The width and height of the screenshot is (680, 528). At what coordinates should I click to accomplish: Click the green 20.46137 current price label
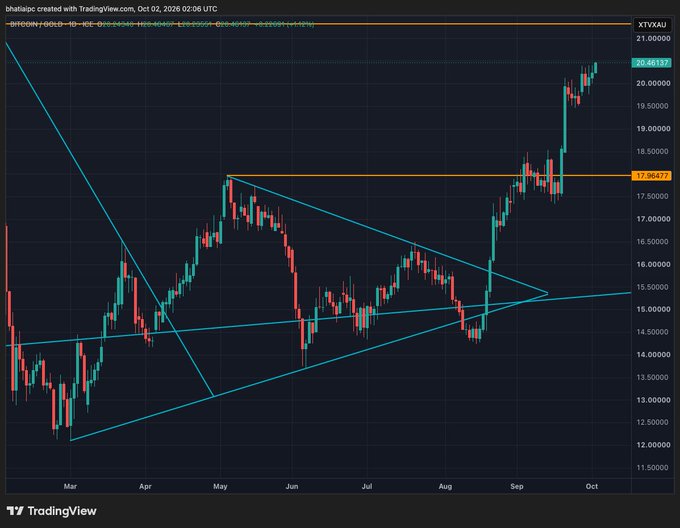pos(652,63)
